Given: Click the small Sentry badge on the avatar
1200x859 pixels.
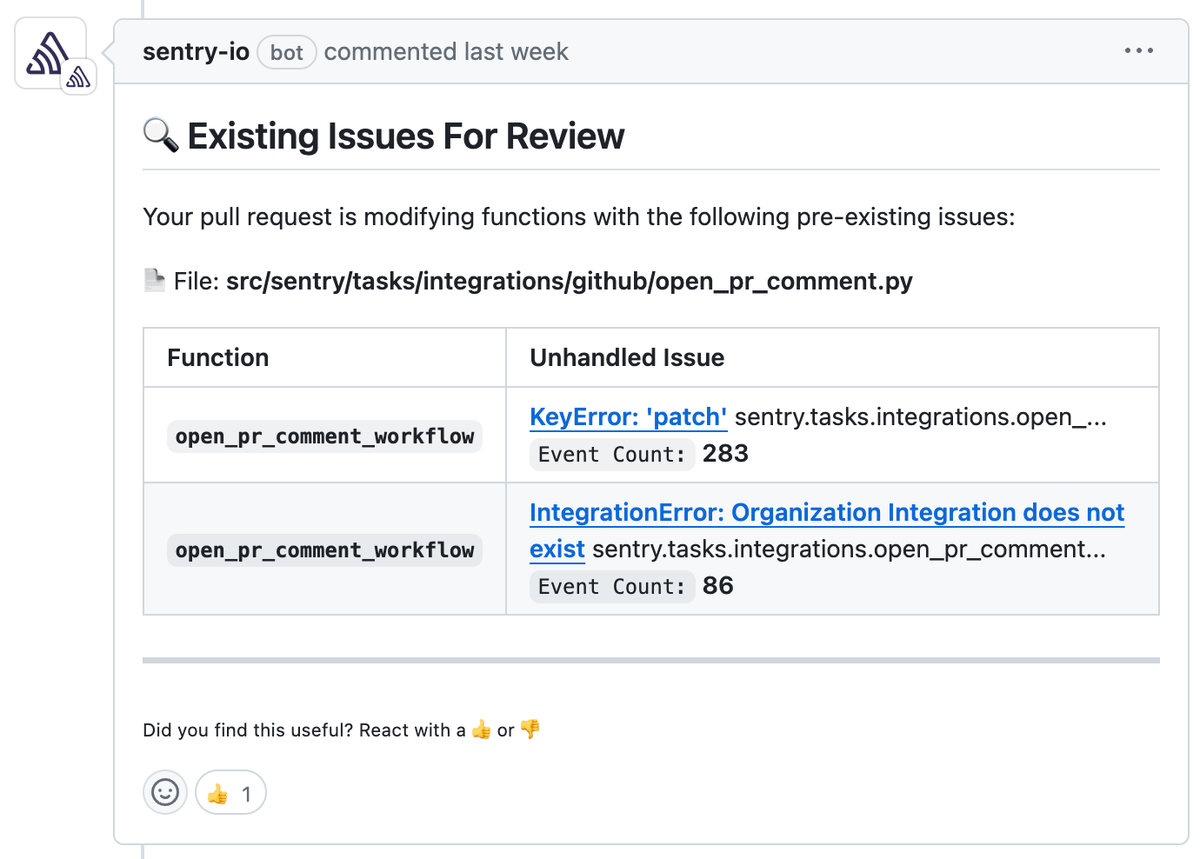Looking at the screenshot, I should coord(77,78).
